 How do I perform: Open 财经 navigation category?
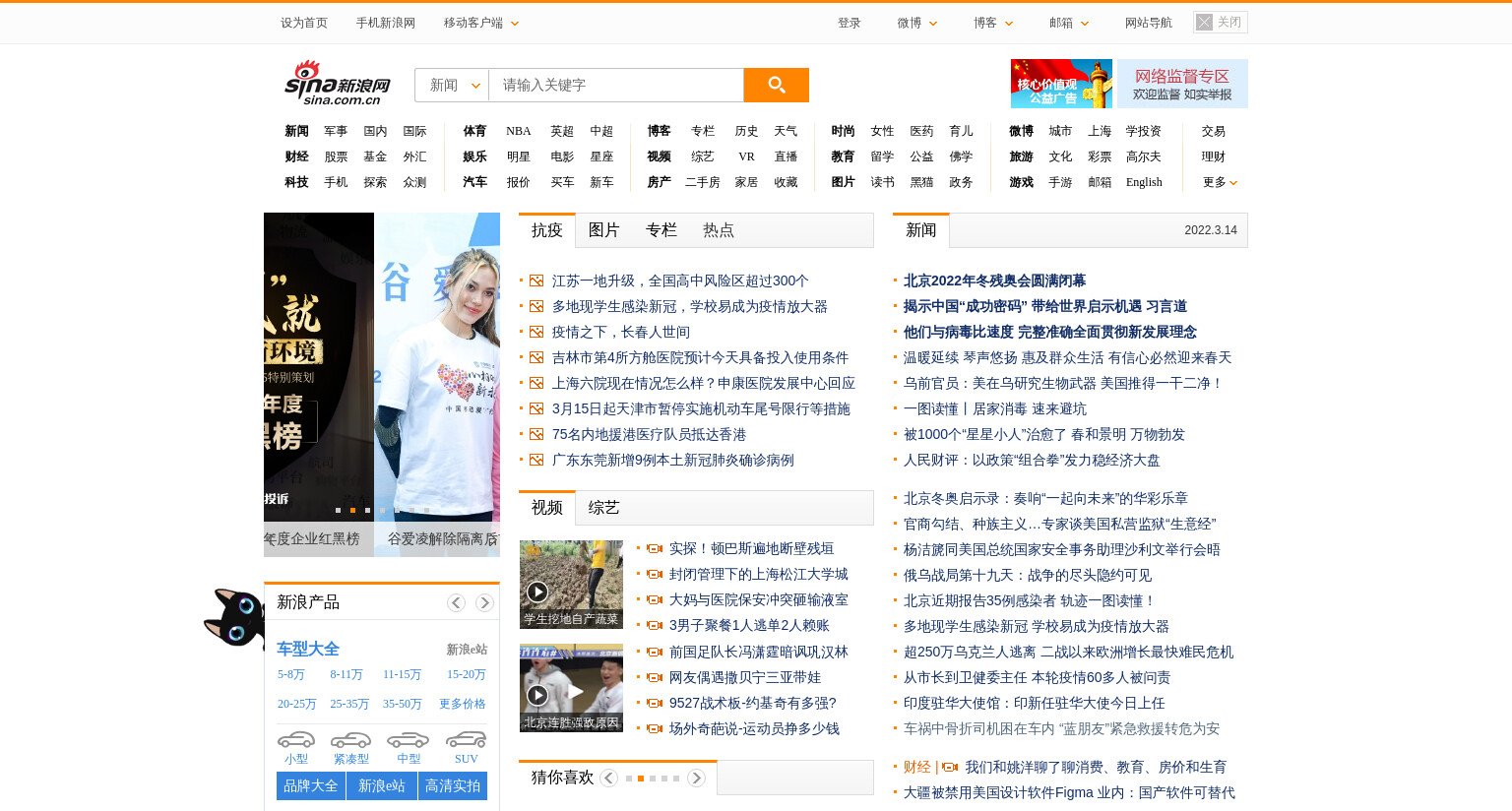[x=296, y=156]
